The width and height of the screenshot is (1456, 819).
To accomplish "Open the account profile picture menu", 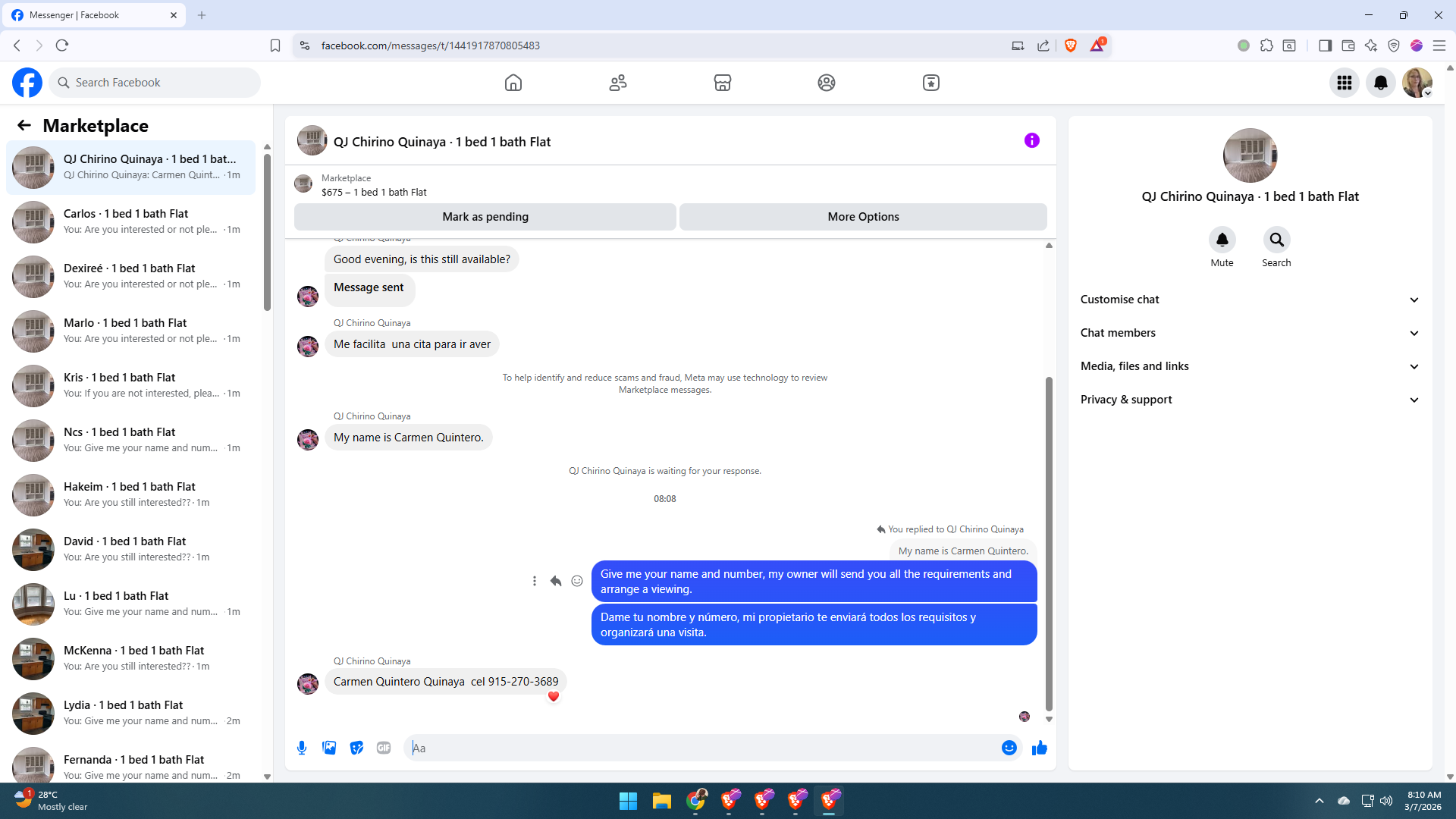I will point(1417,83).
